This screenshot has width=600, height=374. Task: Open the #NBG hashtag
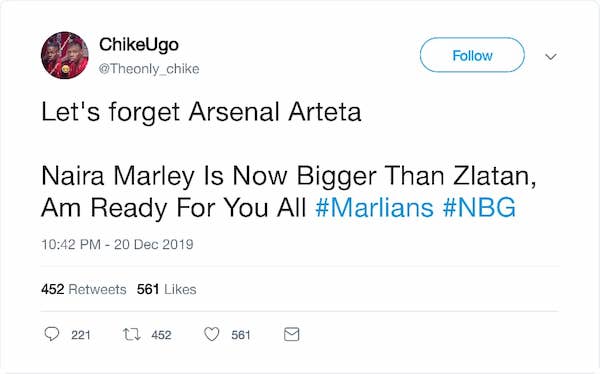pos(479,208)
